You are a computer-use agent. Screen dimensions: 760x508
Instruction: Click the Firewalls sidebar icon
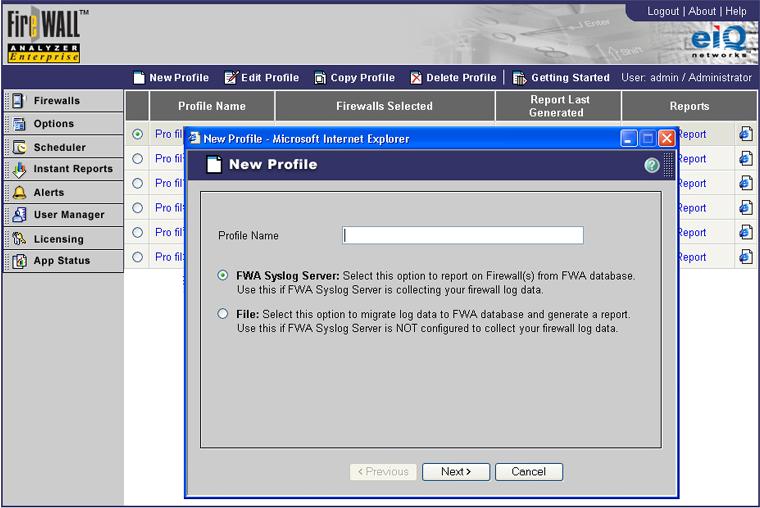(17, 101)
